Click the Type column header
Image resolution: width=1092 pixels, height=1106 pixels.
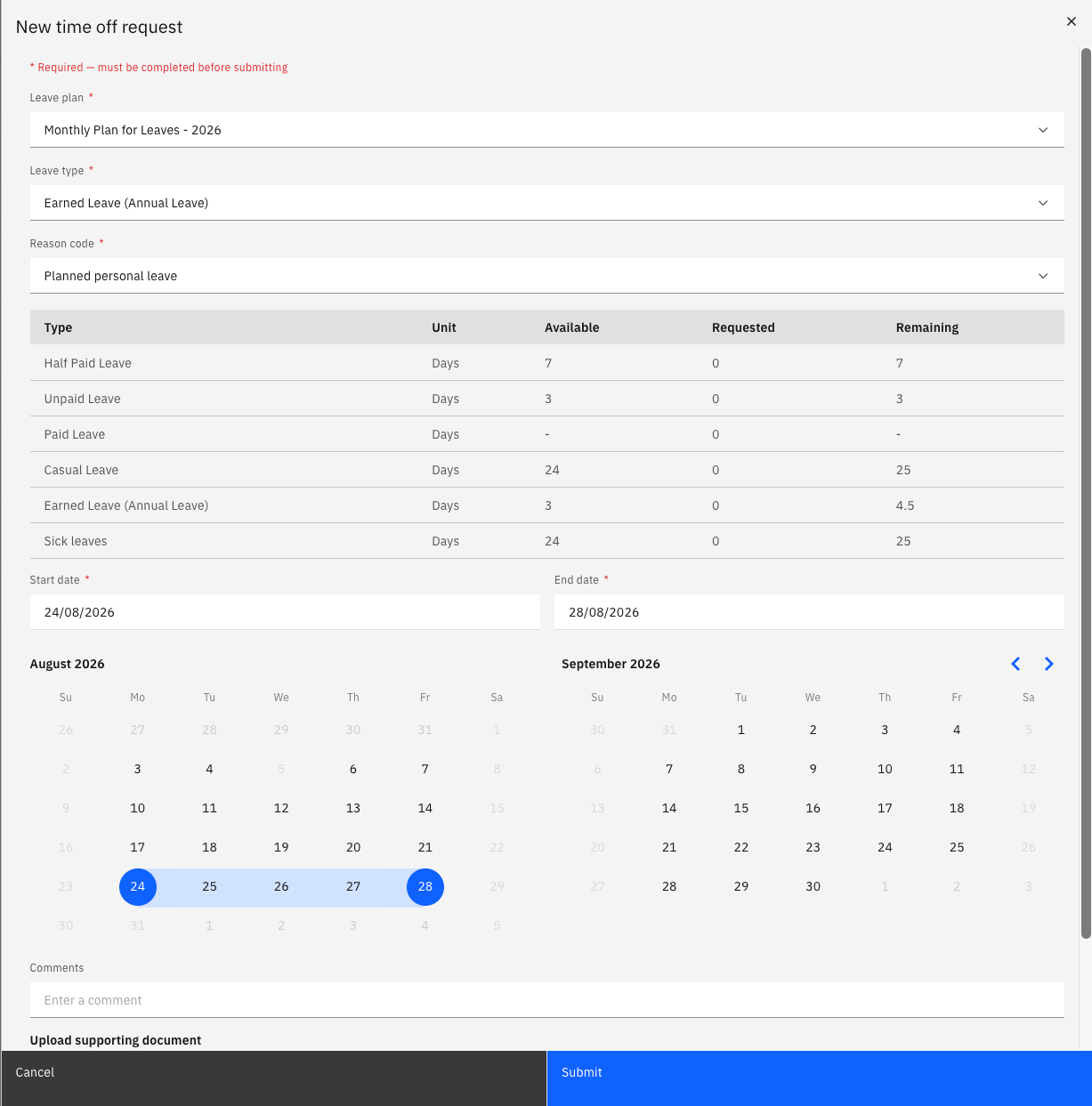click(x=58, y=327)
